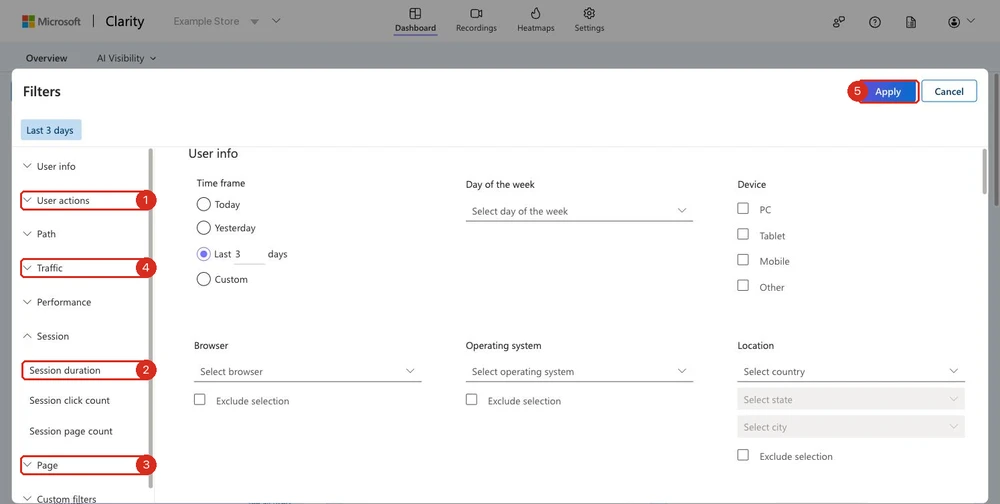Click the share team icon in header

[839, 22]
